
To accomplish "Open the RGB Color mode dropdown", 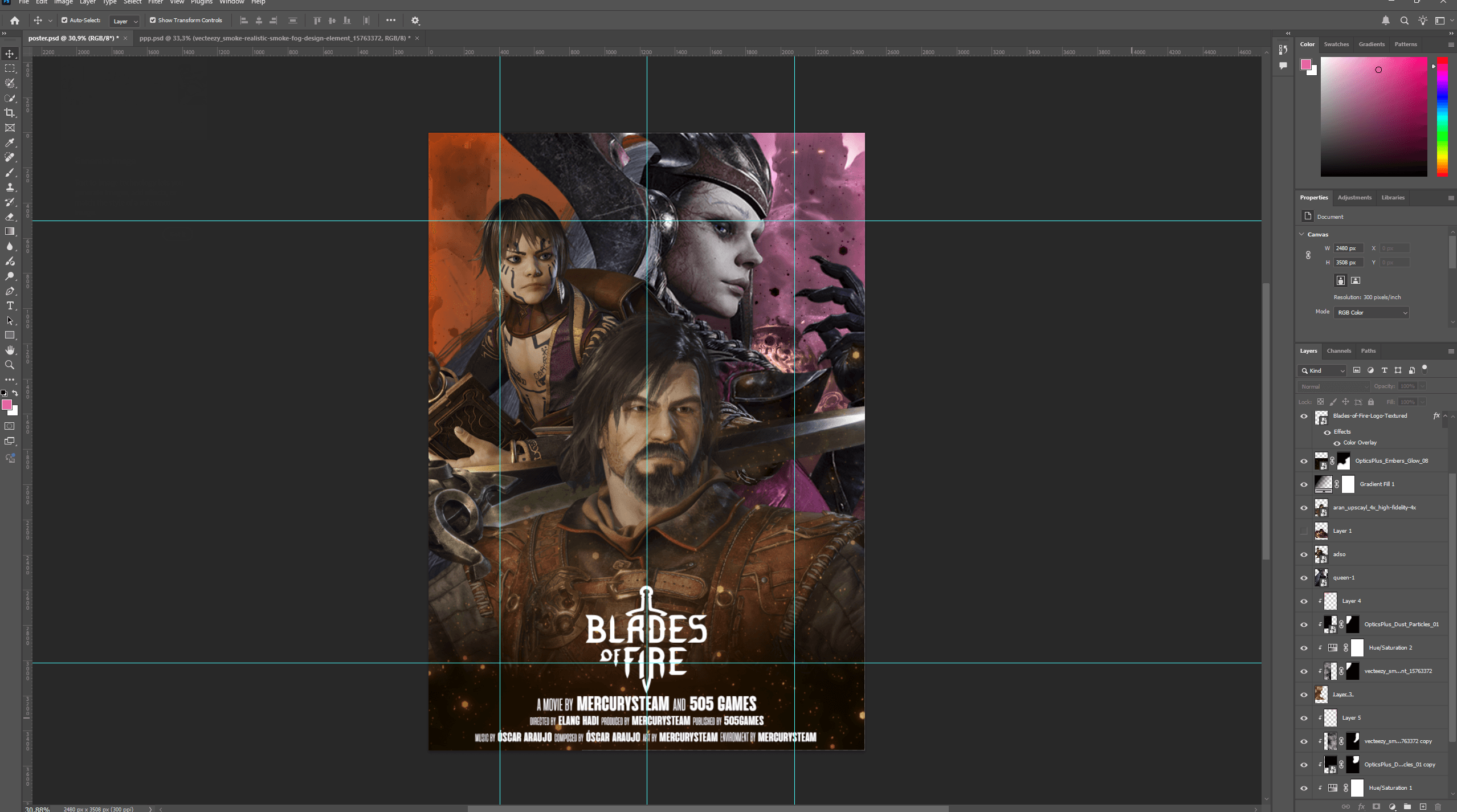I will 1371,313.
